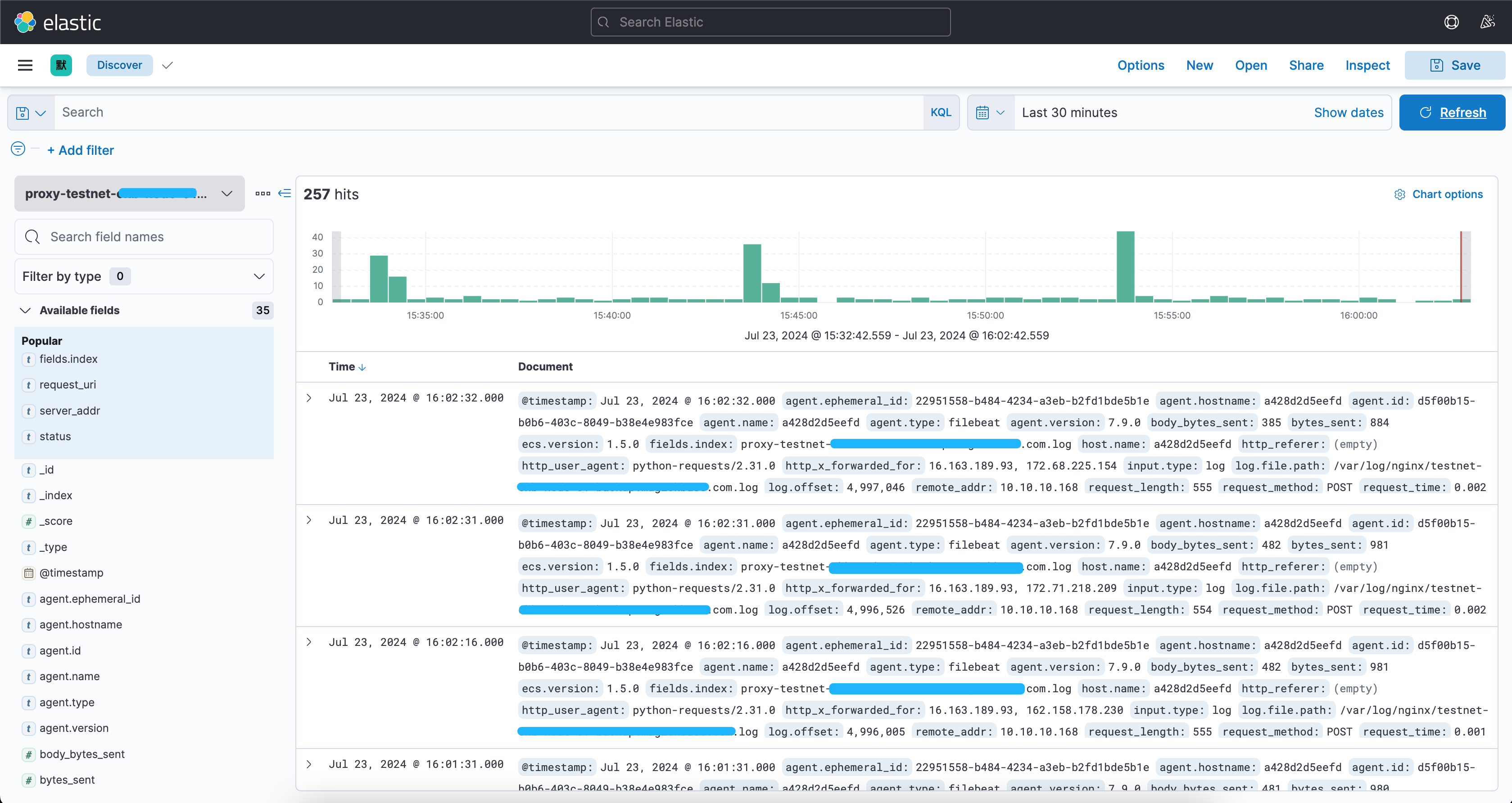The height and width of the screenshot is (803, 1512).
Task: Expand the 16:02:31.000 document row
Action: (x=309, y=520)
